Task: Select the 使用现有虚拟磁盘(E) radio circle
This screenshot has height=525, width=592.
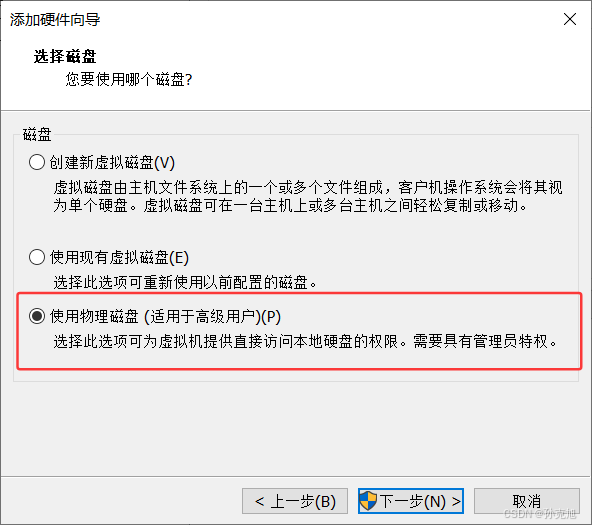Action: tap(37, 257)
